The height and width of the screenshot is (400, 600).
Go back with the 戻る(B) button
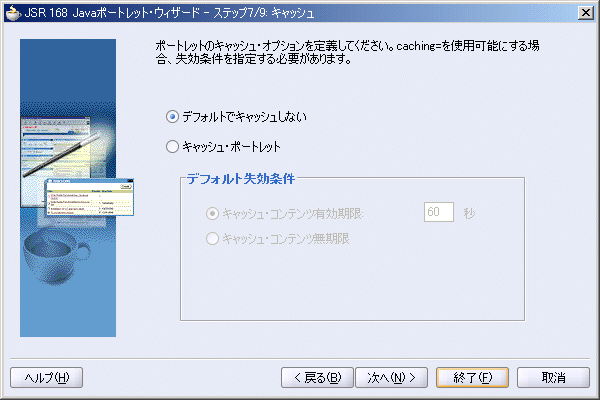point(317,378)
